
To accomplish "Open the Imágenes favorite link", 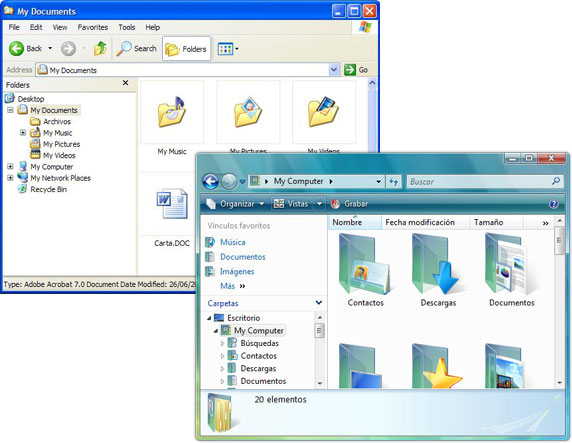I will [x=237, y=271].
